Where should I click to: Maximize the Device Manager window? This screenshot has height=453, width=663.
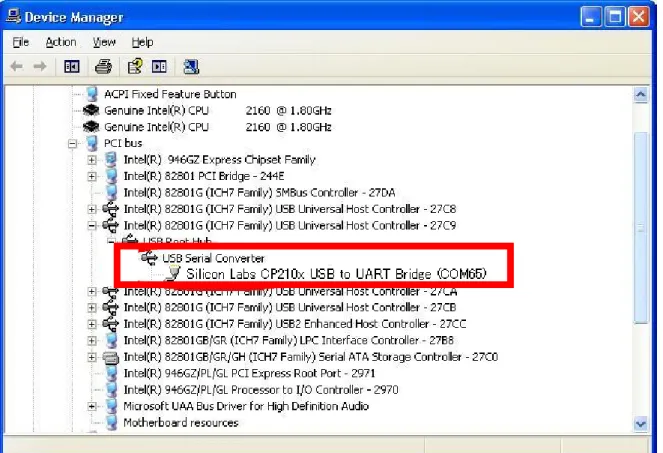click(615, 17)
